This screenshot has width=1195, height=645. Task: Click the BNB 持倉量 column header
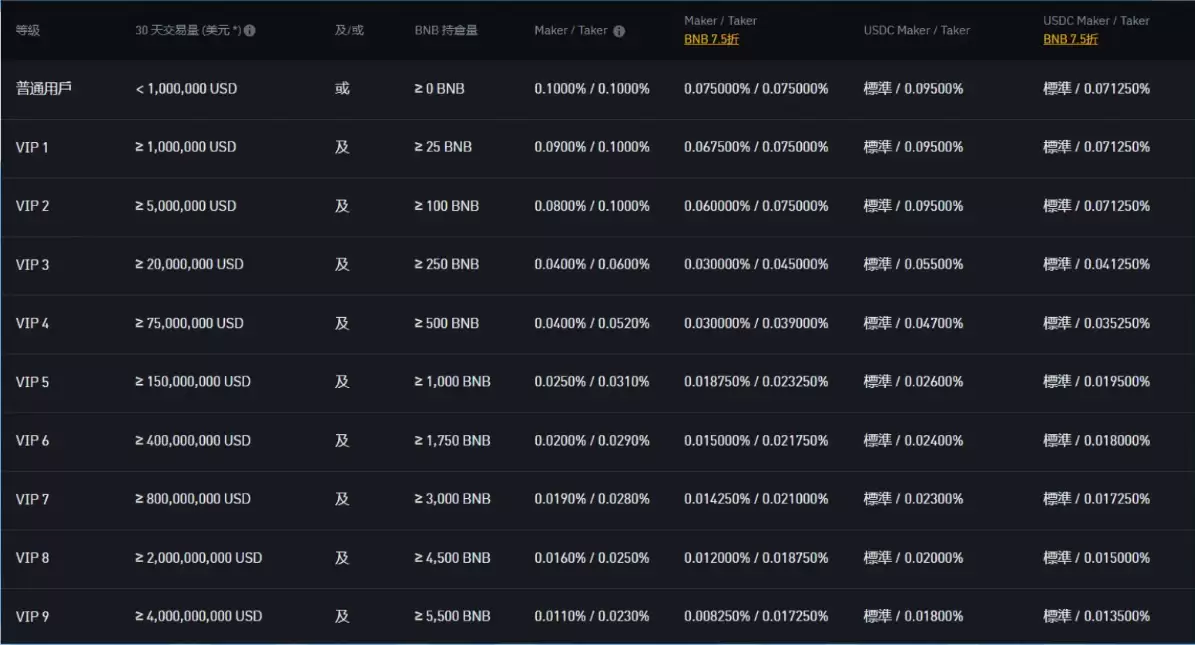pyautogui.click(x=446, y=30)
